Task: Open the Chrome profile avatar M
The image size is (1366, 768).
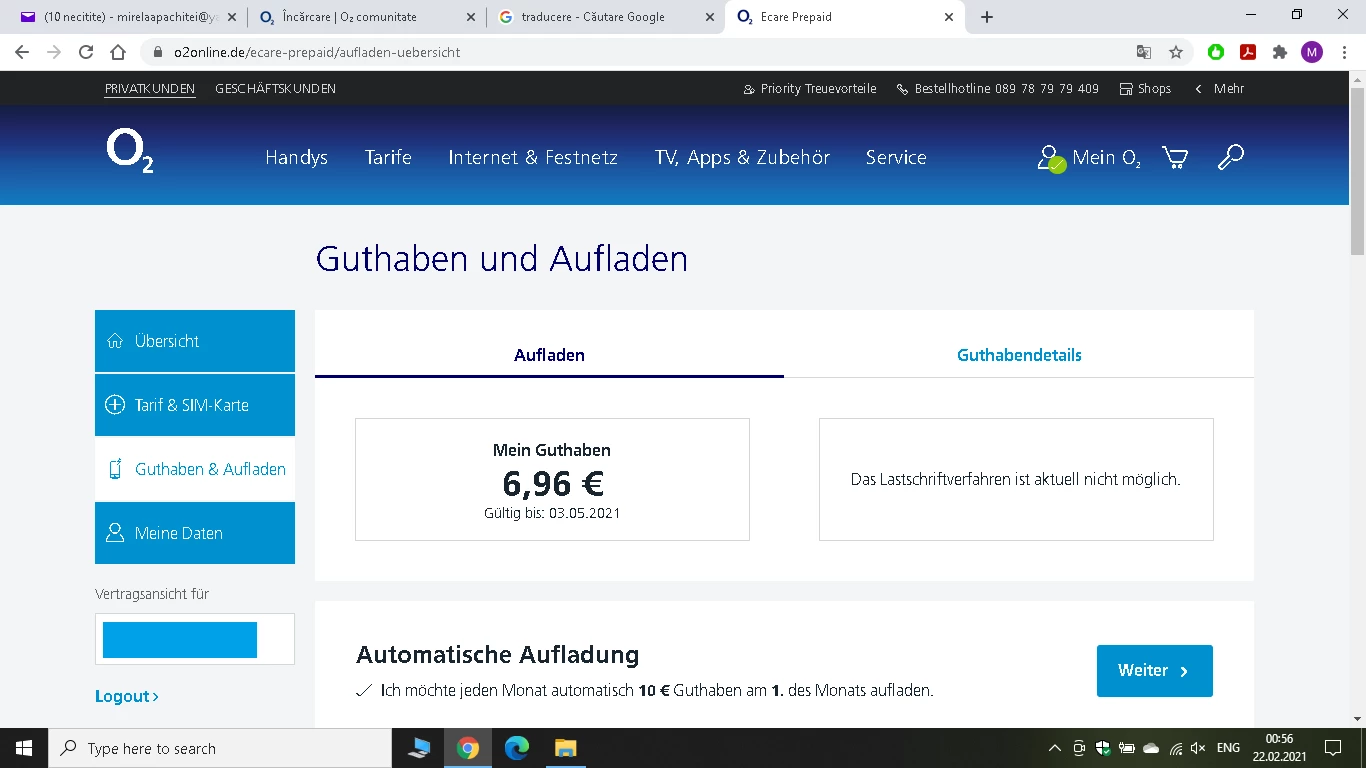Action: click(x=1312, y=52)
